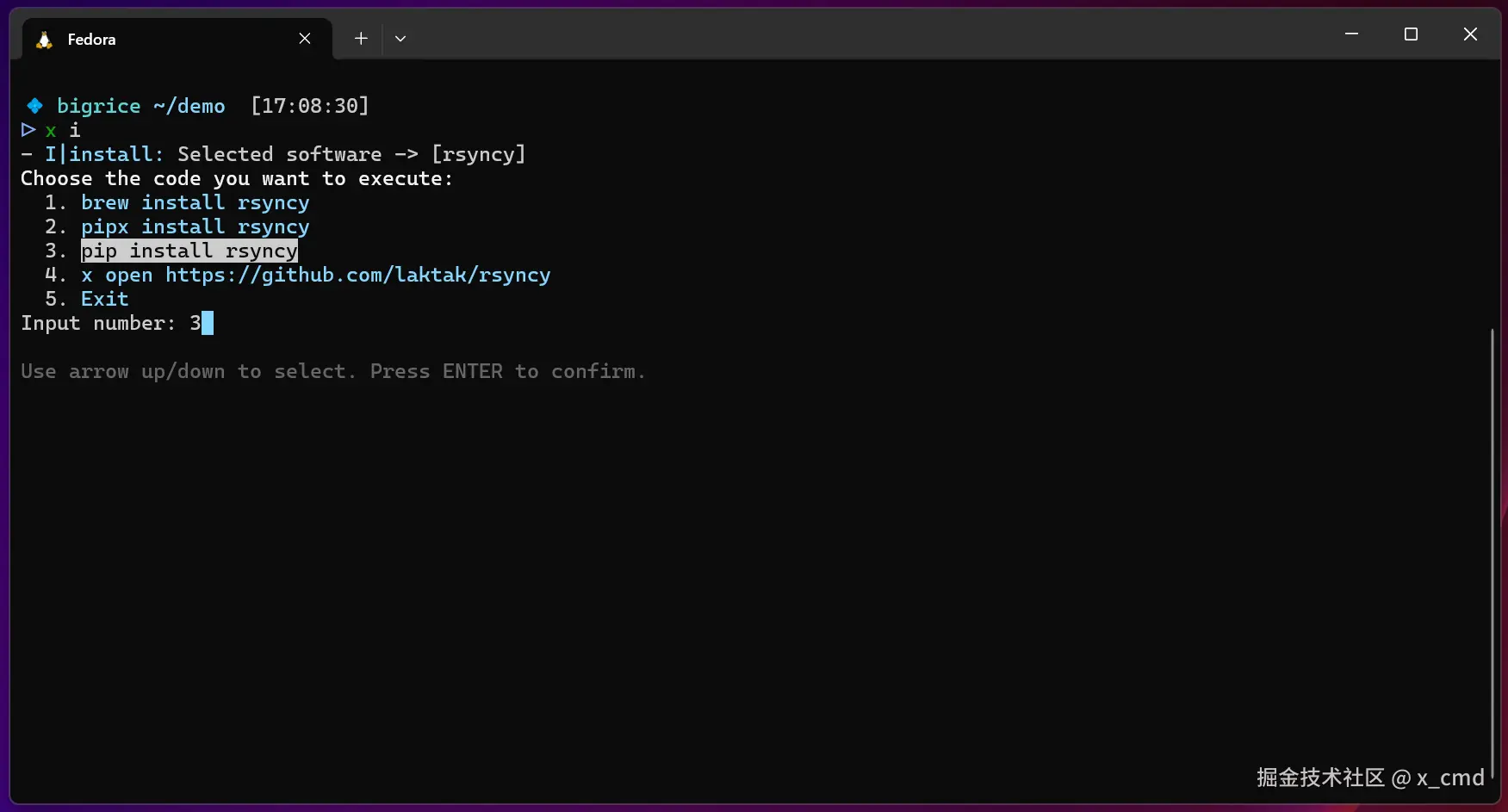
Task: Click the terminal's vertical scrollbar
Action: [x=1492, y=551]
